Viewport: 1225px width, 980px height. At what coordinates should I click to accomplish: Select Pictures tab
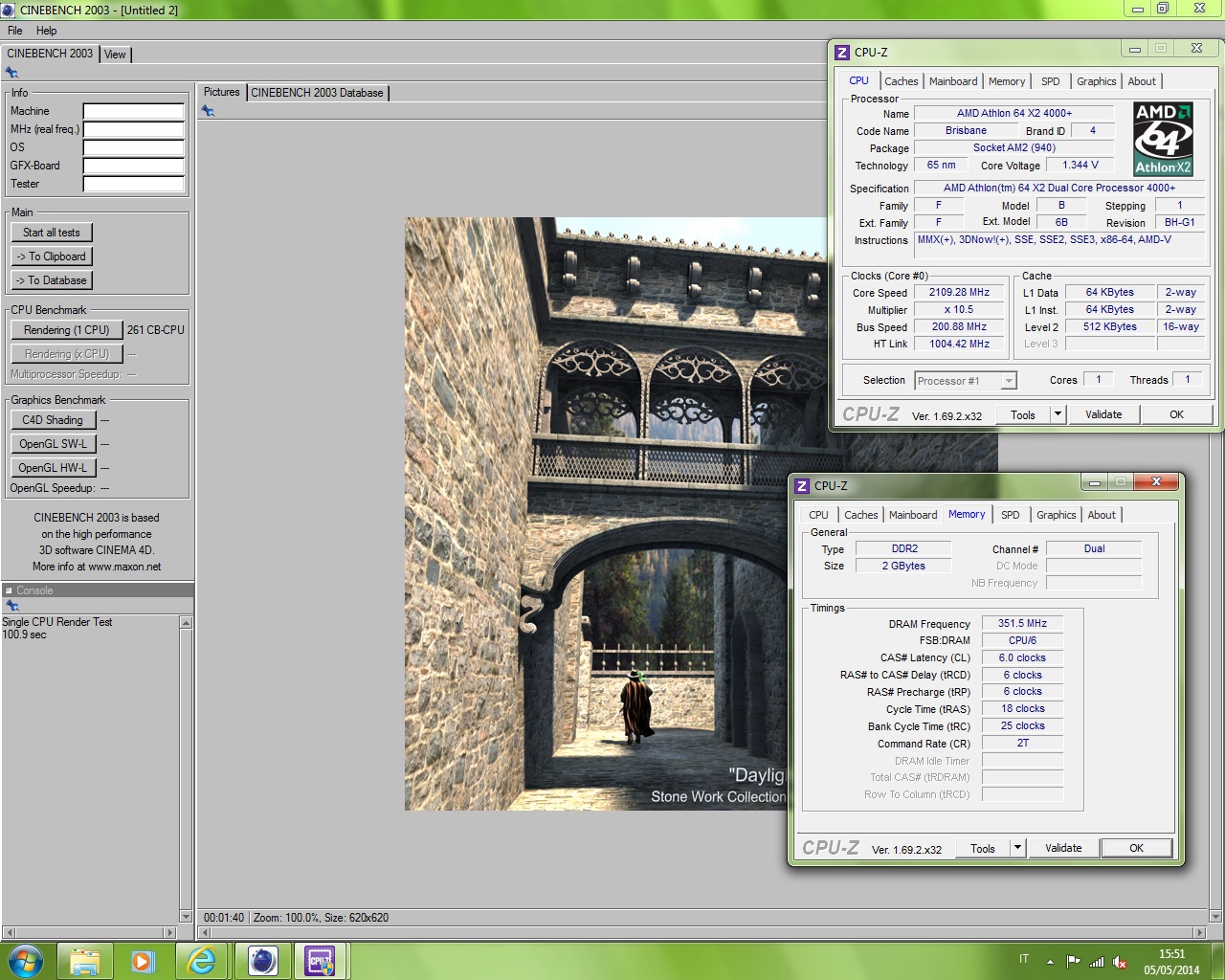221,92
